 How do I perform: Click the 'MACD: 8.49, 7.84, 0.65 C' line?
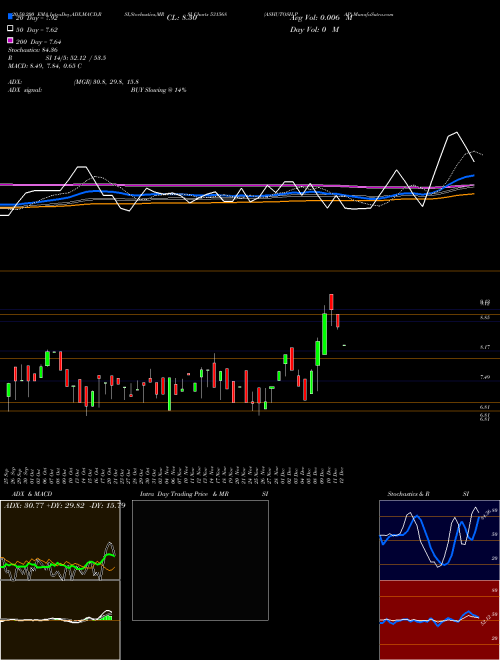tap(45, 66)
